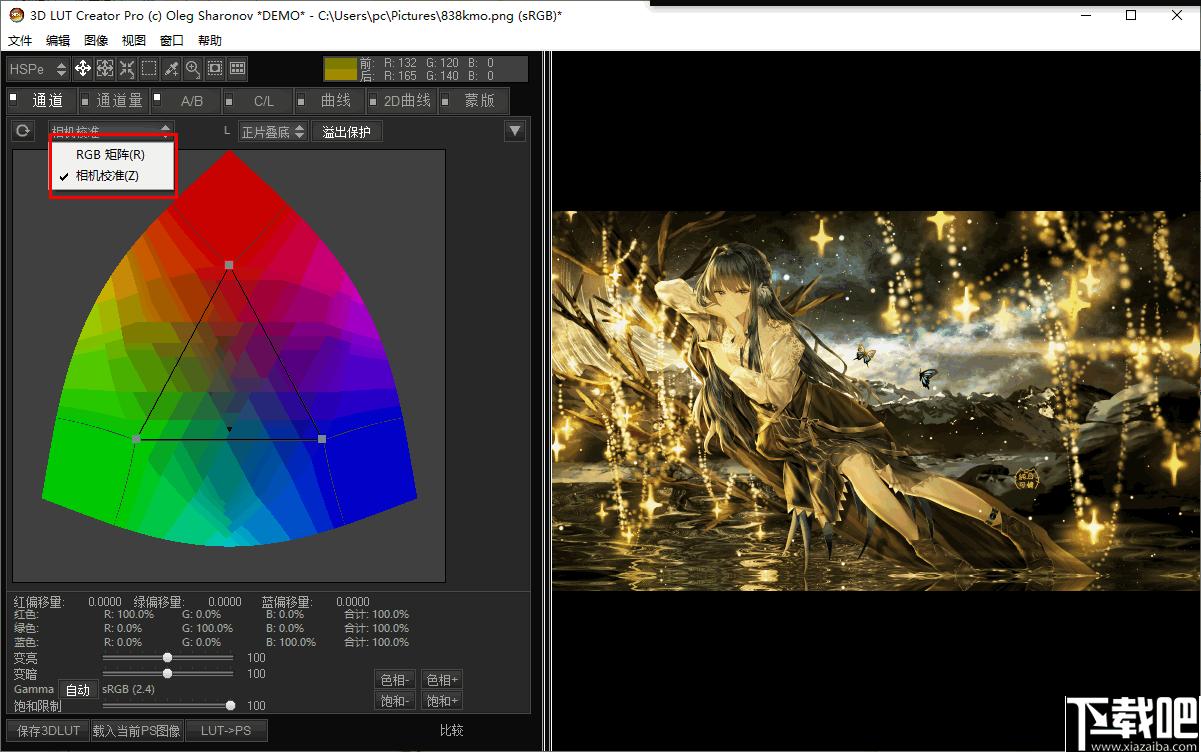Toggle the checkbox on the 蒙版 tab
The height and width of the screenshot is (752, 1201).
coord(445,100)
